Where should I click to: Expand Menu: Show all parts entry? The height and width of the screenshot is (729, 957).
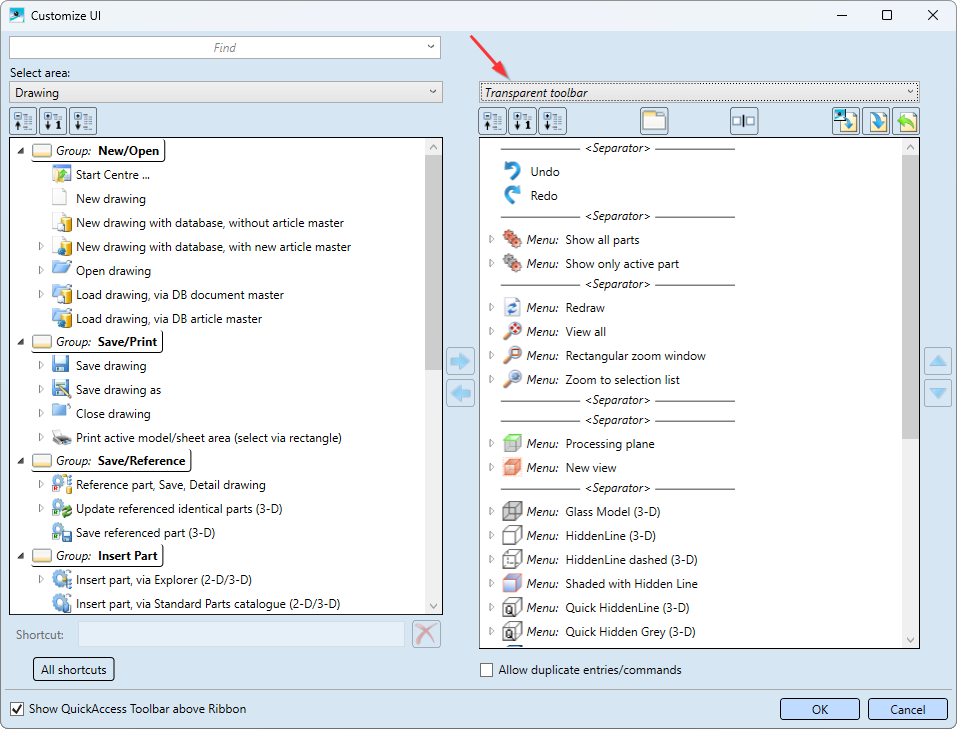(x=491, y=239)
